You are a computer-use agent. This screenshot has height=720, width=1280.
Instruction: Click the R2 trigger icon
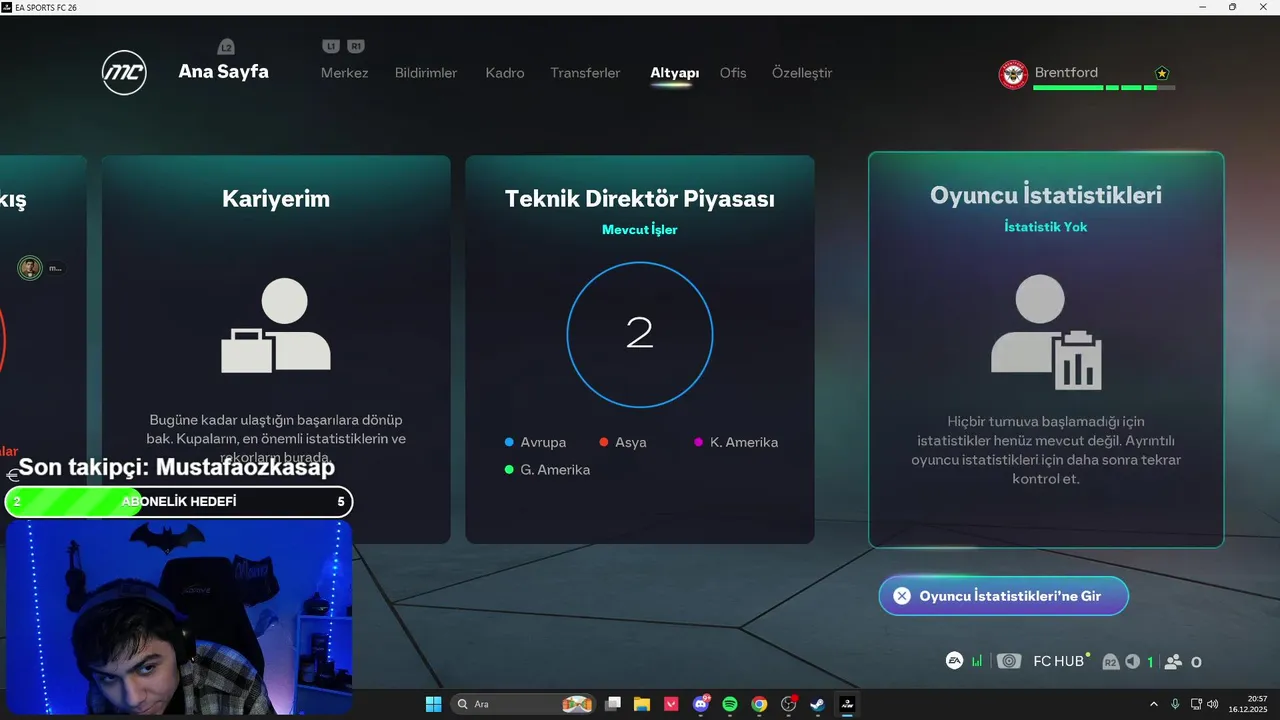tap(1111, 662)
